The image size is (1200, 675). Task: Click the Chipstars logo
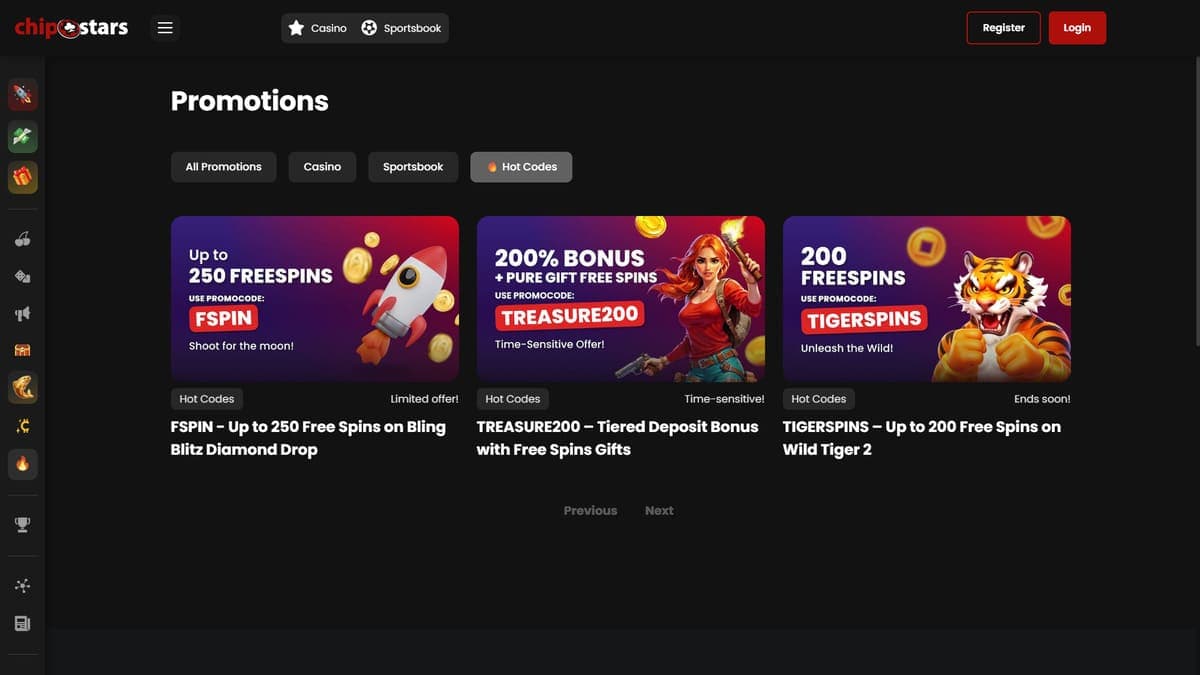(71, 28)
